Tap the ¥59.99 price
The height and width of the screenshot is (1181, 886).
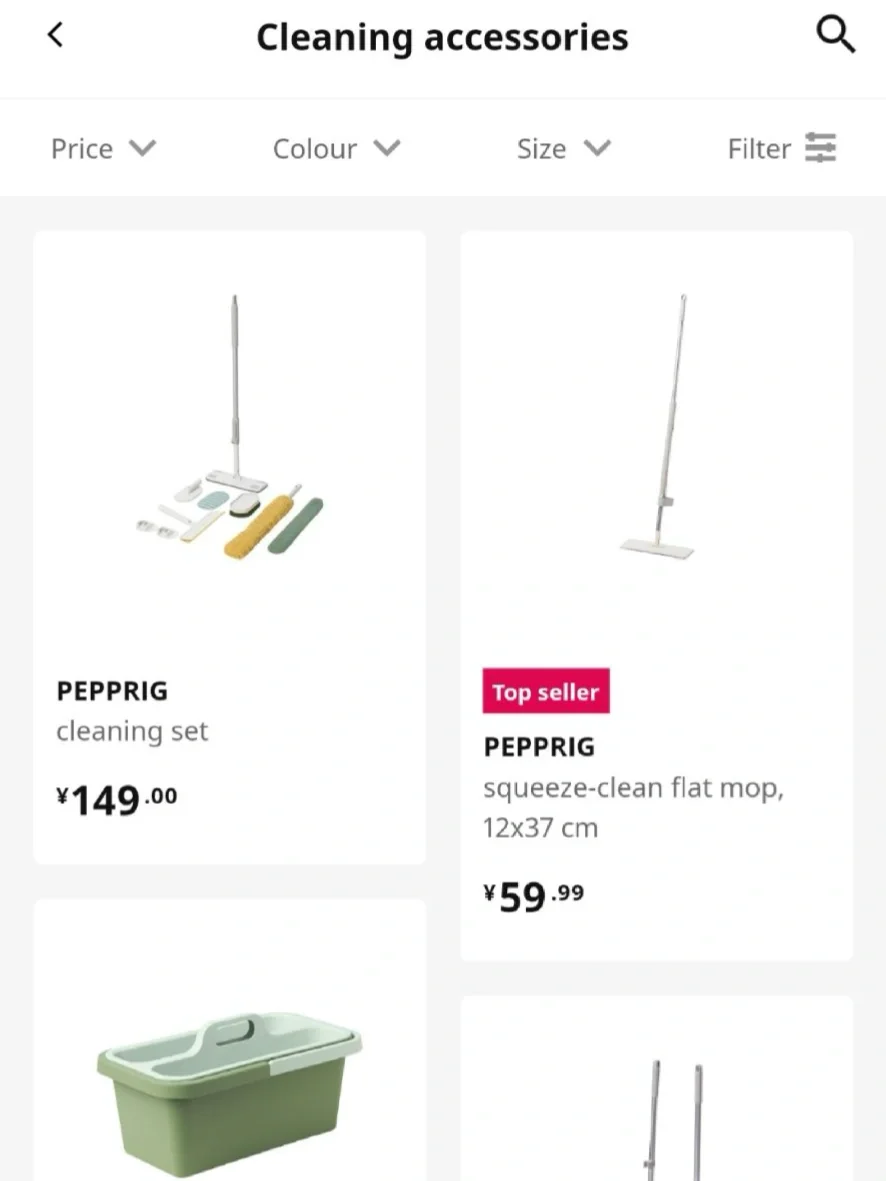(533, 896)
